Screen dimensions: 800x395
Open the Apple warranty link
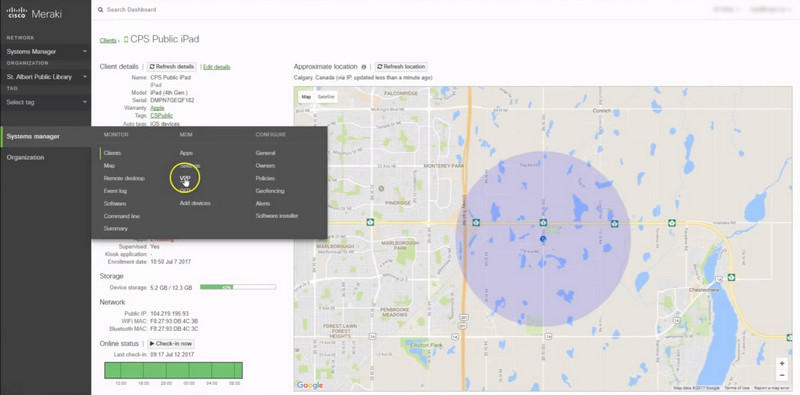click(x=157, y=108)
